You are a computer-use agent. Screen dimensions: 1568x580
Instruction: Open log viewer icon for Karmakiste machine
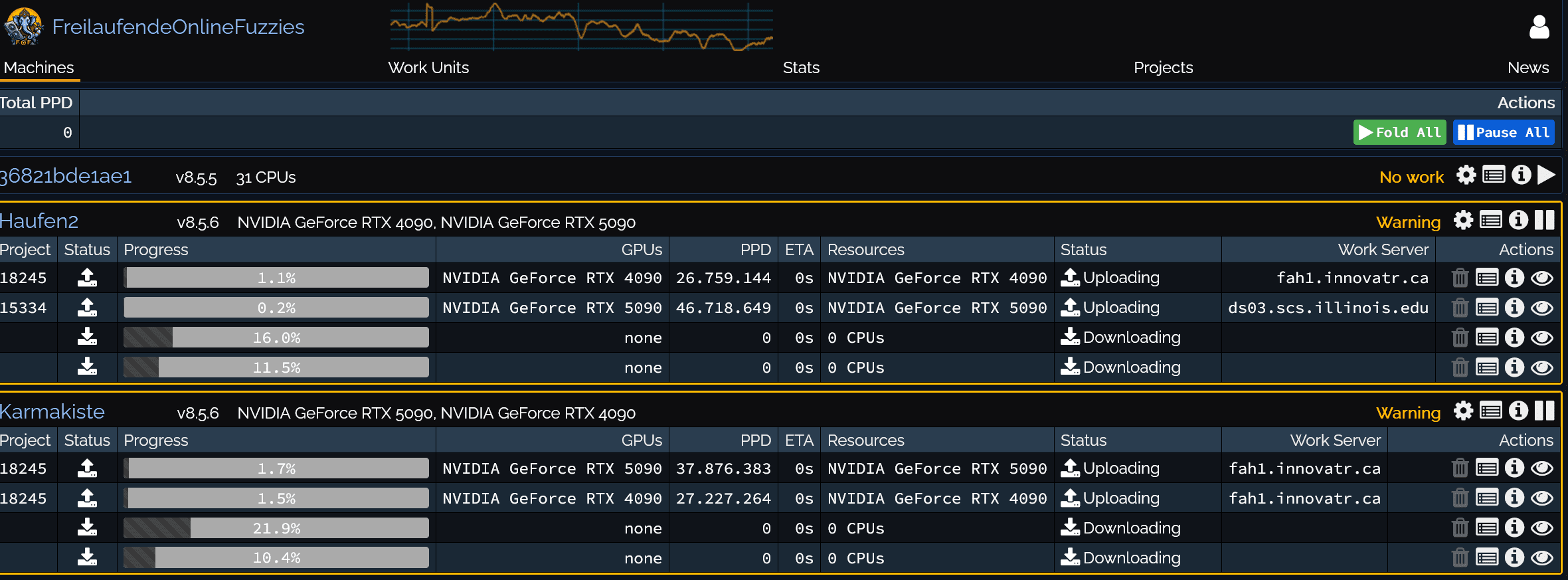pos(1491,411)
